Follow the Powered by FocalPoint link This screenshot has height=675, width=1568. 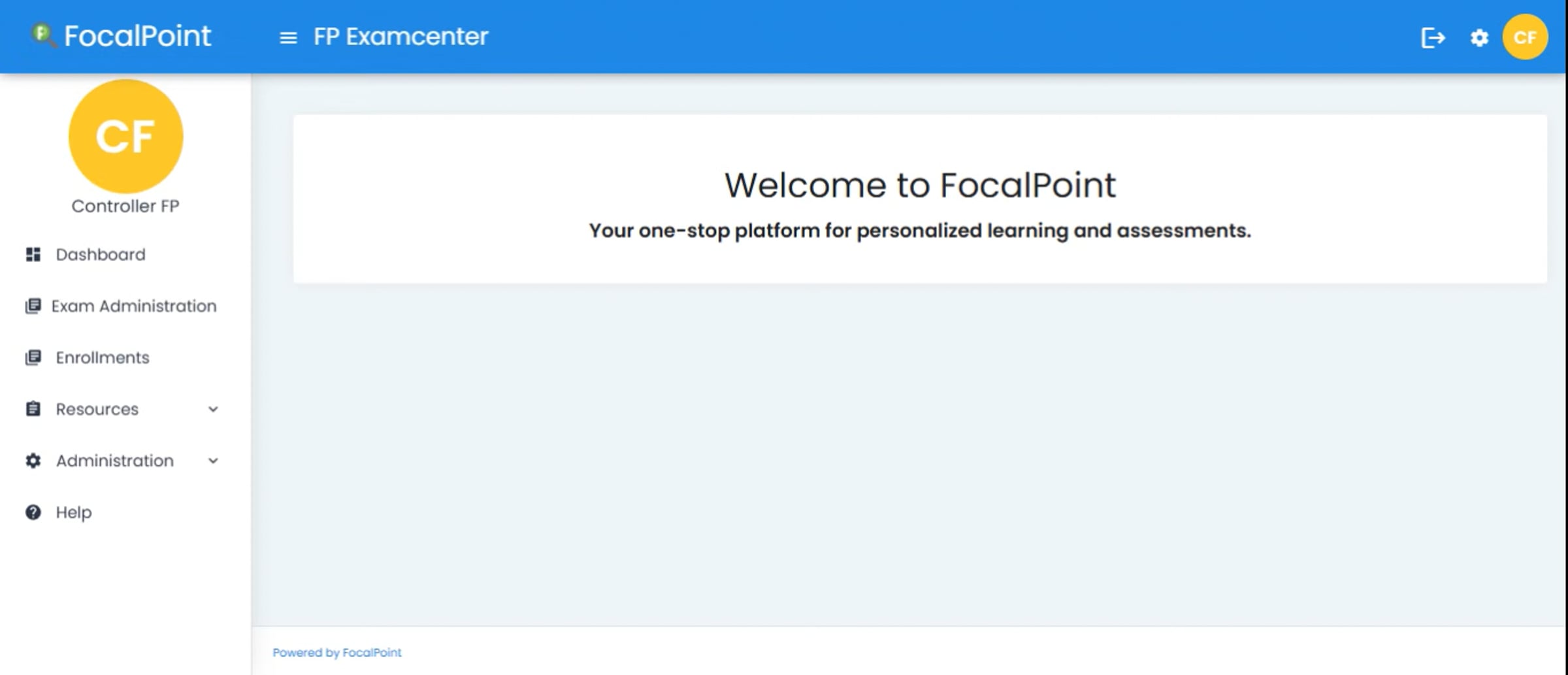pos(336,652)
